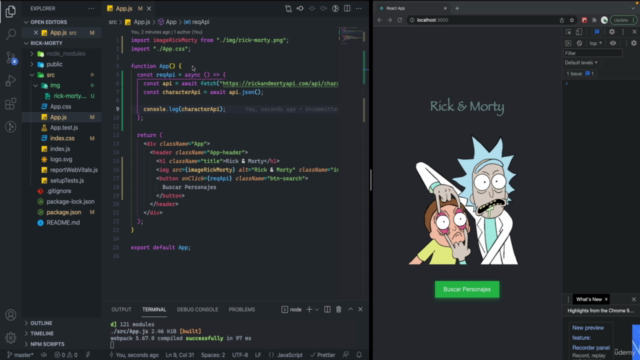This screenshot has height=360, width=640.
Task: Toggle the DevTools inspect element picker
Action: [568, 32]
